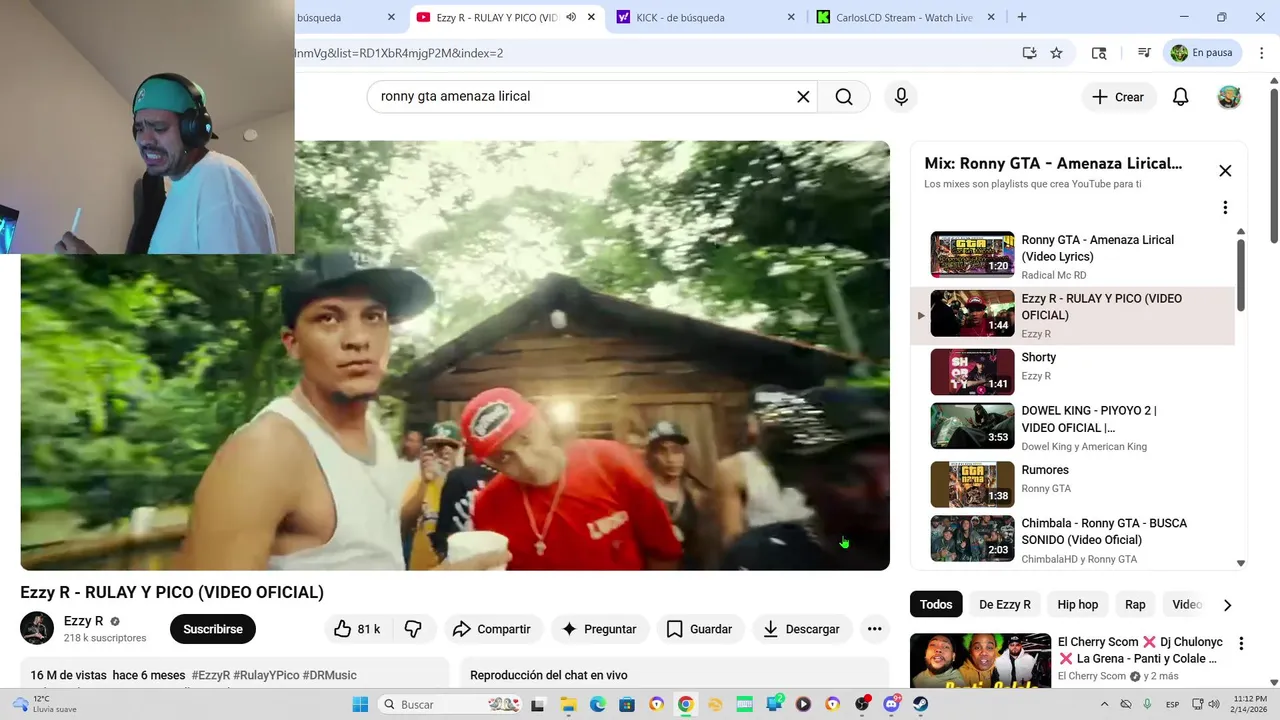Open the YouTube account avatar menu
Viewport: 1280px width, 720px height.
click(1229, 97)
